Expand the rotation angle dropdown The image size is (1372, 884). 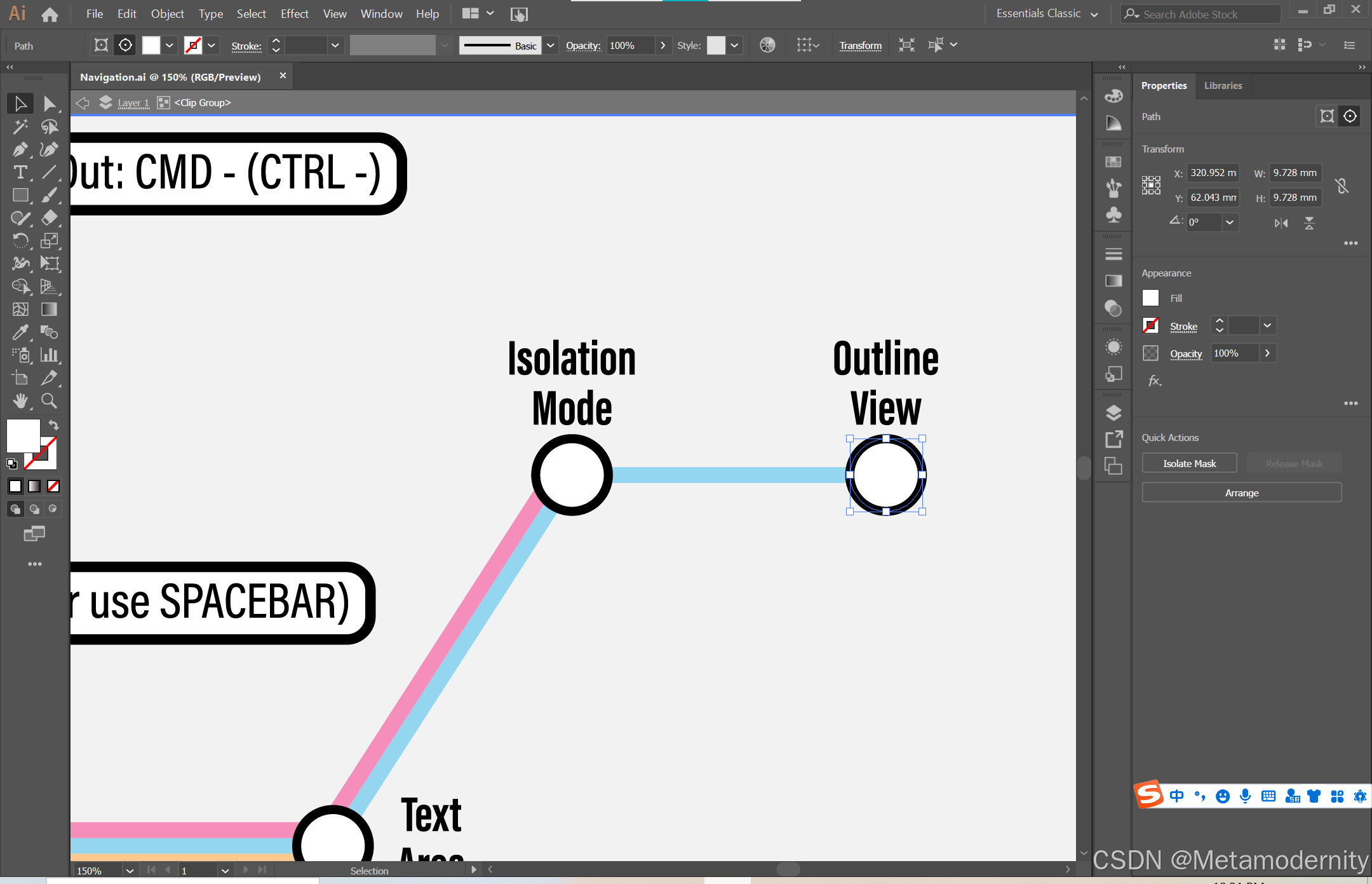[x=1230, y=222]
